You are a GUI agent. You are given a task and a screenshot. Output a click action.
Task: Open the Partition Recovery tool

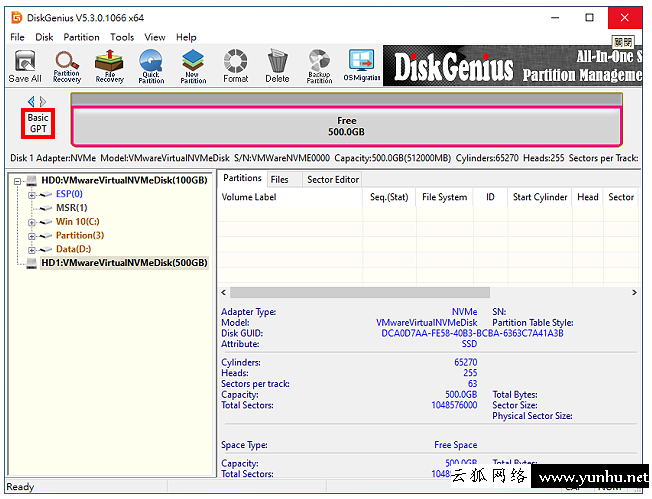point(67,66)
